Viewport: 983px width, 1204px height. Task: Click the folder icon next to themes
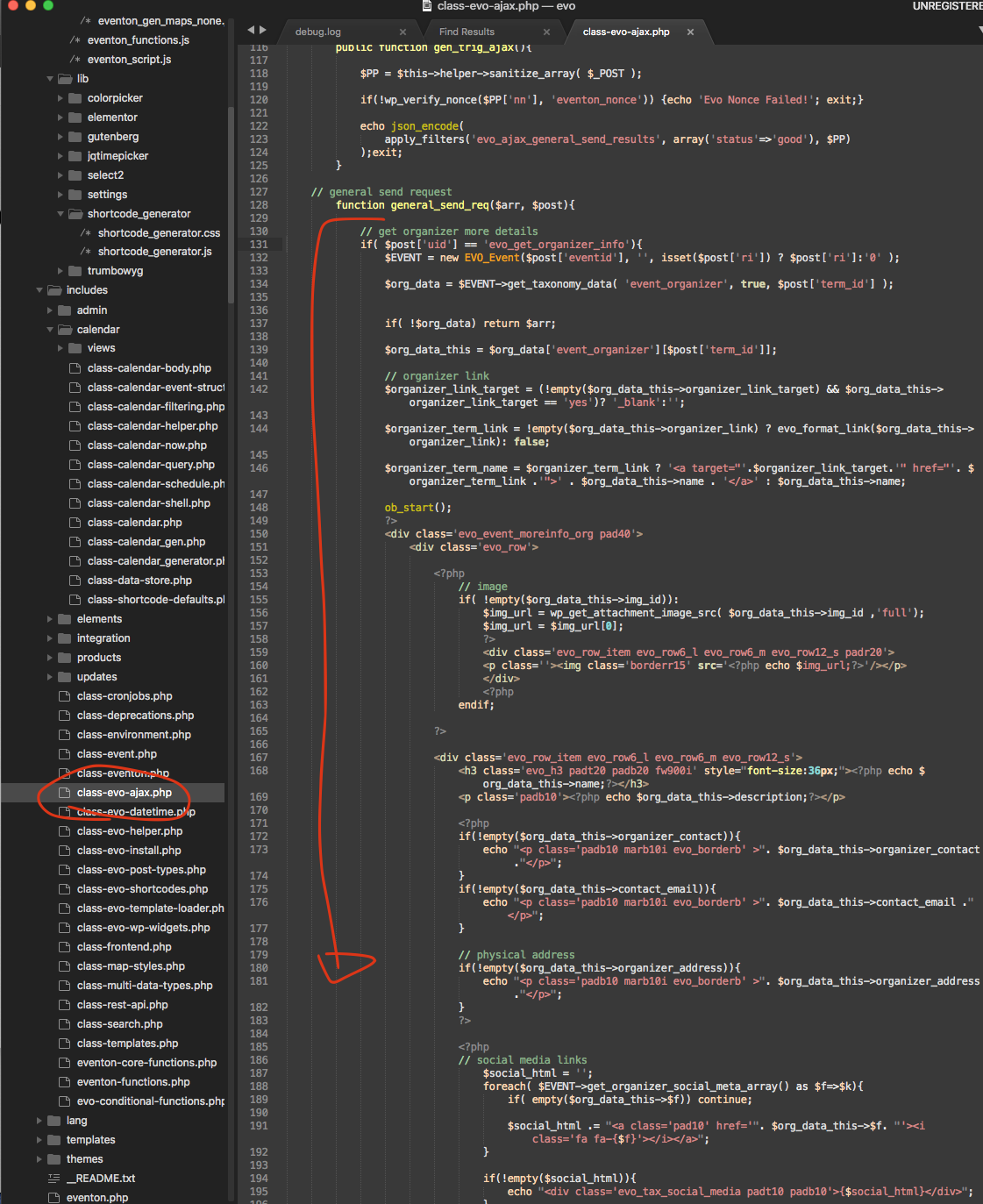pyautogui.click(x=53, y=1159)
